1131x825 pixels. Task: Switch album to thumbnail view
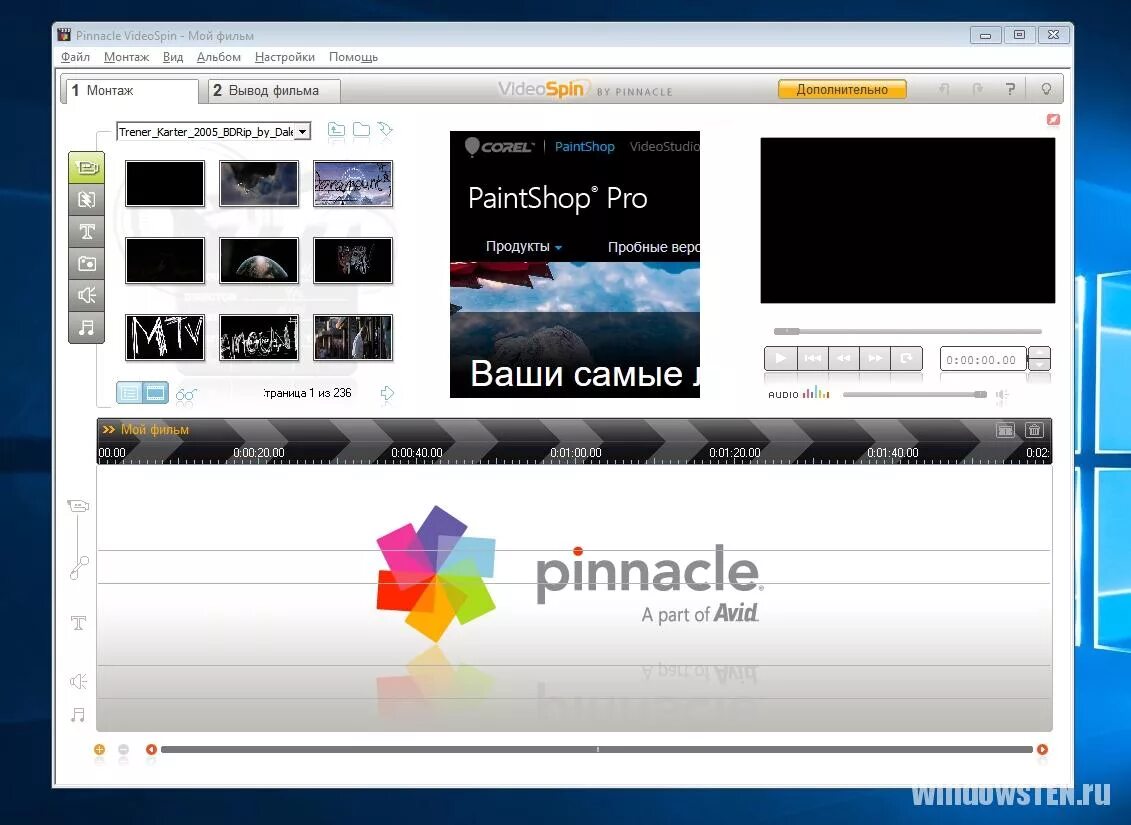[155, 393]
